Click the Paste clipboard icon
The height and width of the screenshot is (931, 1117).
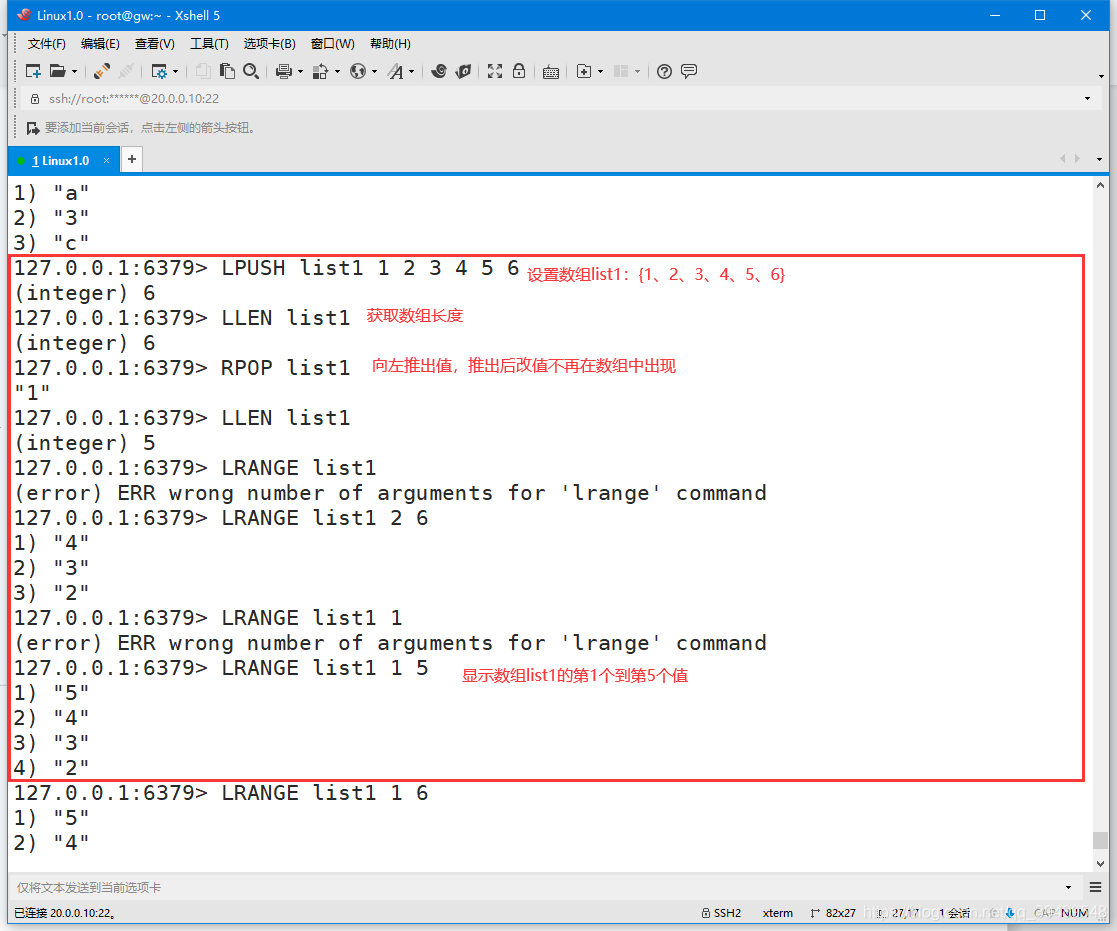(x=227, y=71)
